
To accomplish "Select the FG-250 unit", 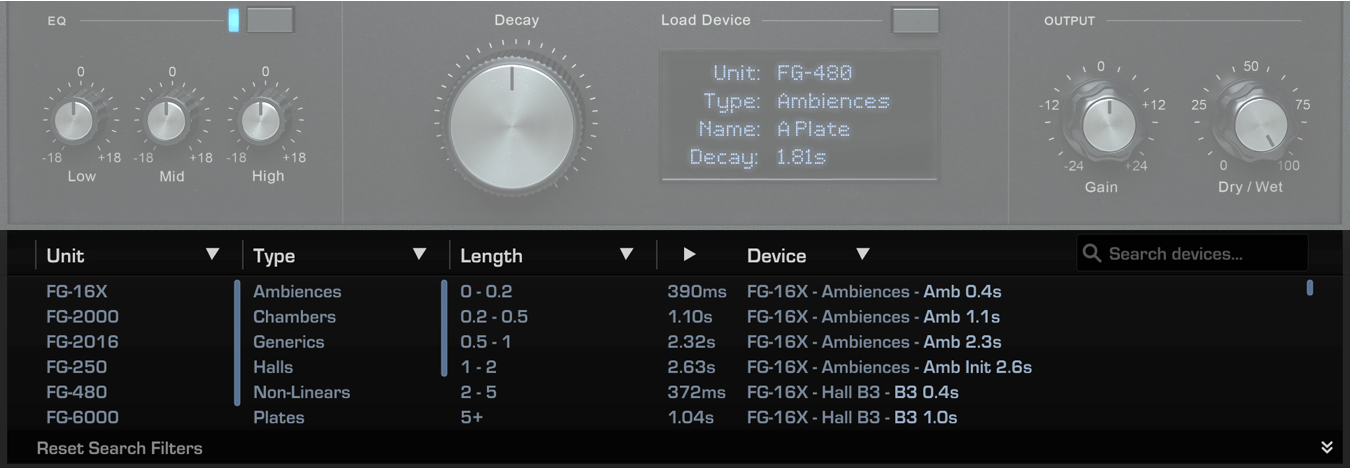I will point(76,367).
